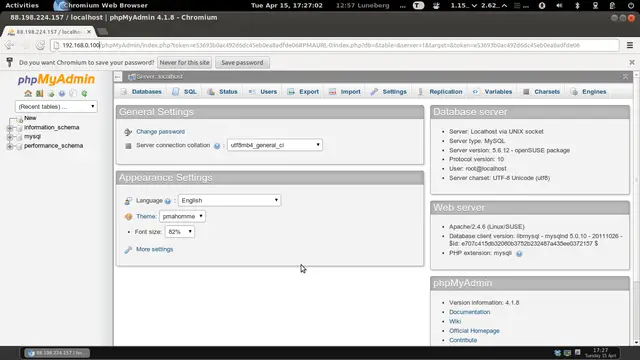Viewport: 640px width, 360px height.
Task: Click the More settings link
Action: (155, 249)
